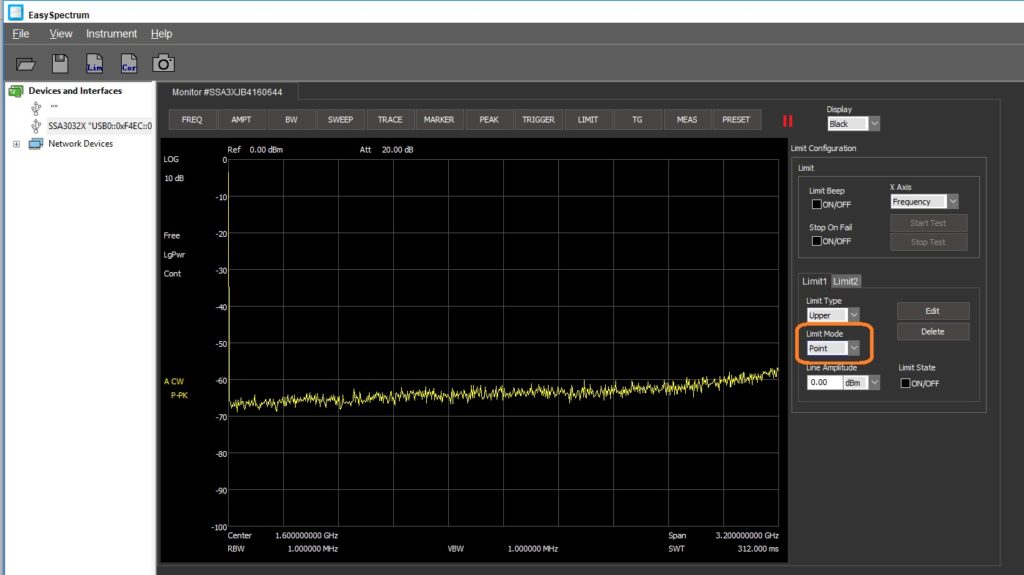Click the Cor file toolbar icon

click(x=128, y=64)
